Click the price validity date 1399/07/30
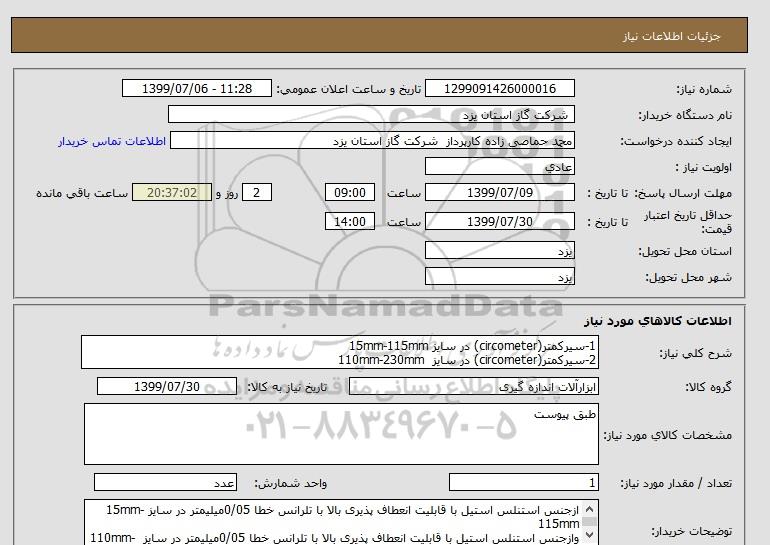The image size is (770, 545). 500,221
